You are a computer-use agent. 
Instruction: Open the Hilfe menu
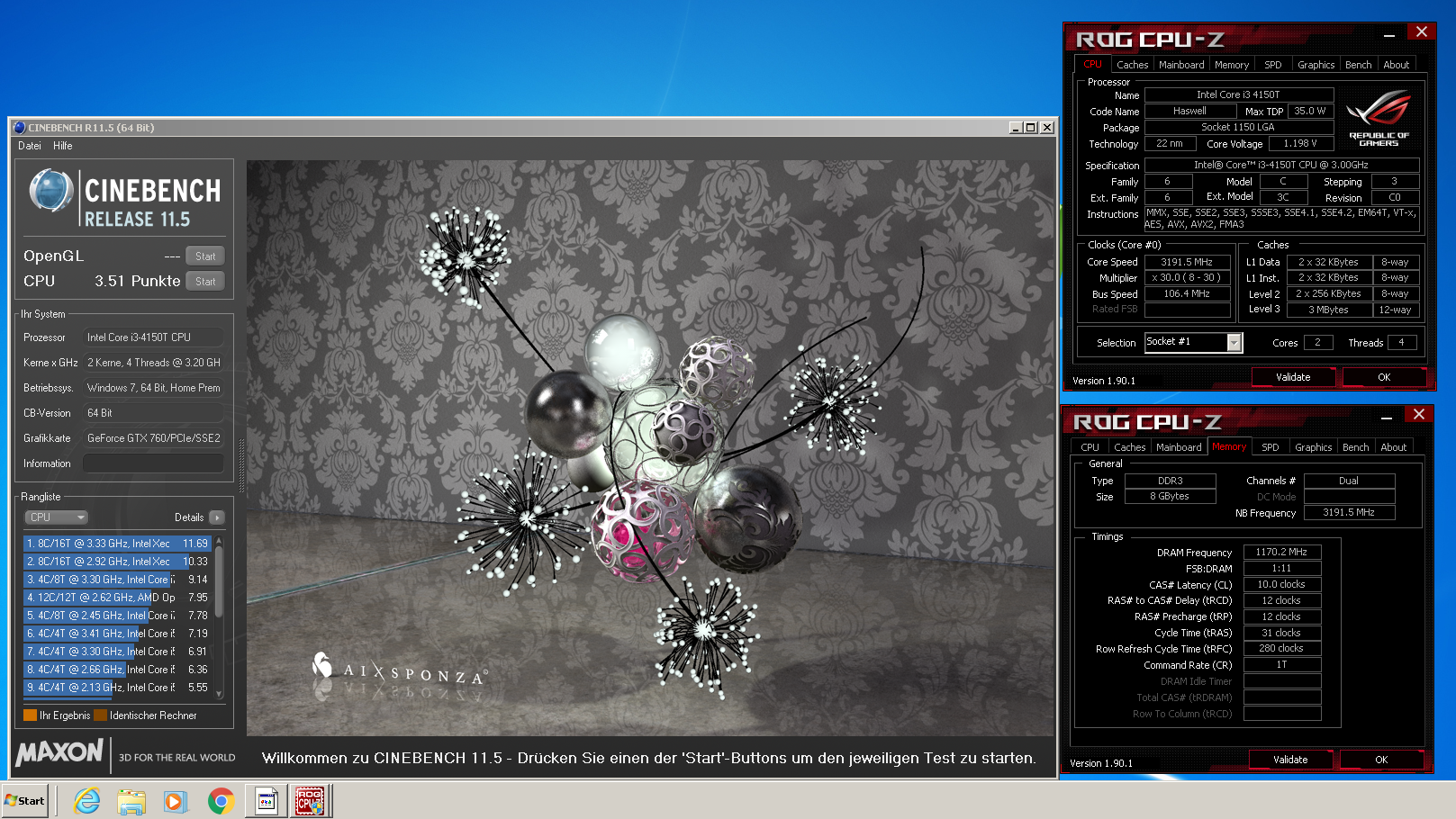tap(63, 146)
